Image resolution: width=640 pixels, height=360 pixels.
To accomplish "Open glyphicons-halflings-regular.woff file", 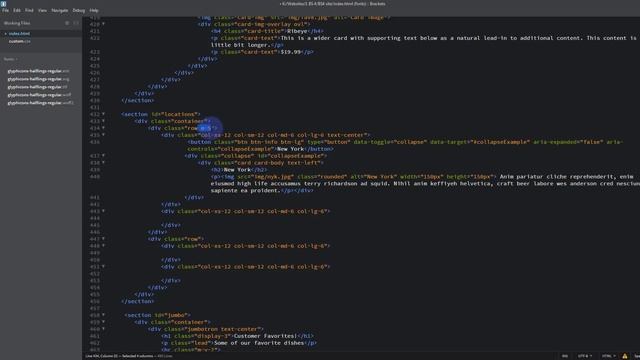I will click(x=39, y=95).
